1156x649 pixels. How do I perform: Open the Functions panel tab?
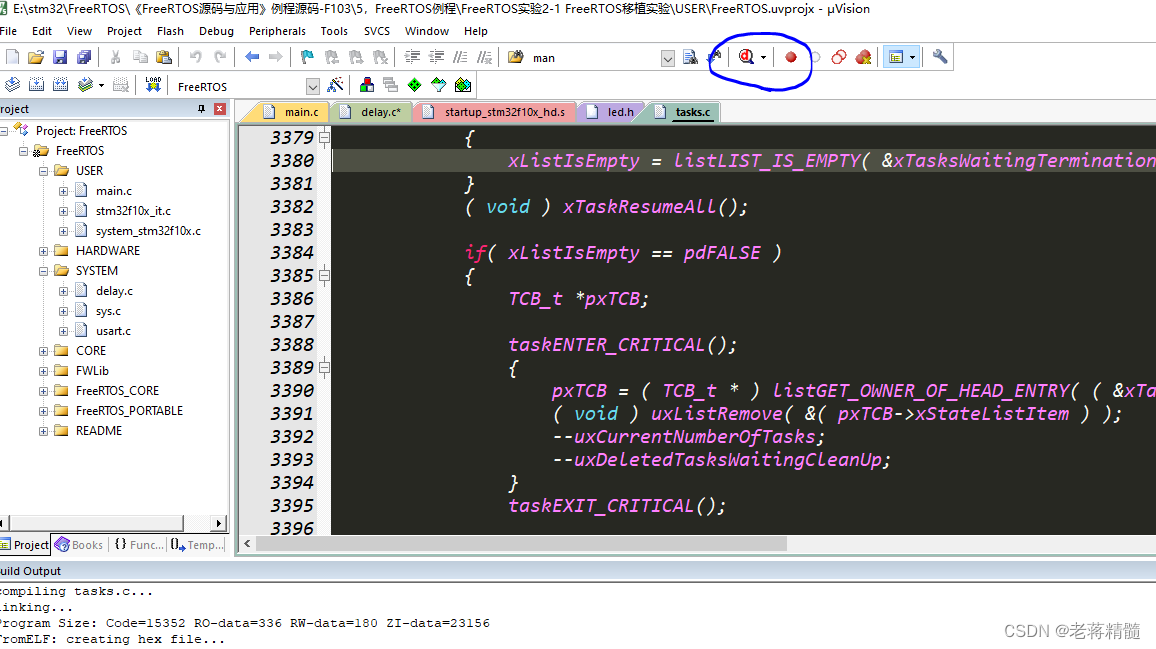click(139, 545)
